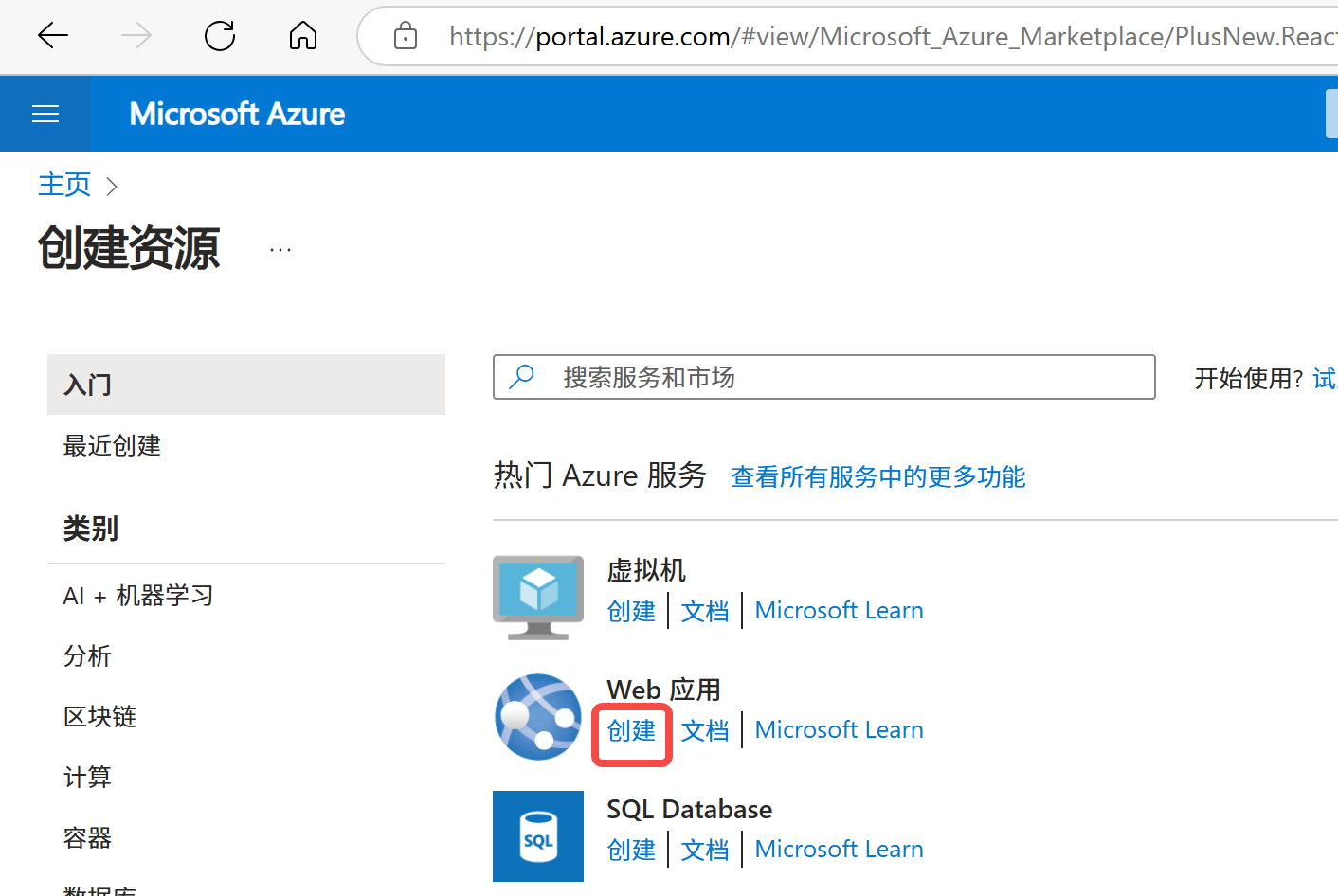Open 文档 for 虚拟机

click(x=705, y=611)
